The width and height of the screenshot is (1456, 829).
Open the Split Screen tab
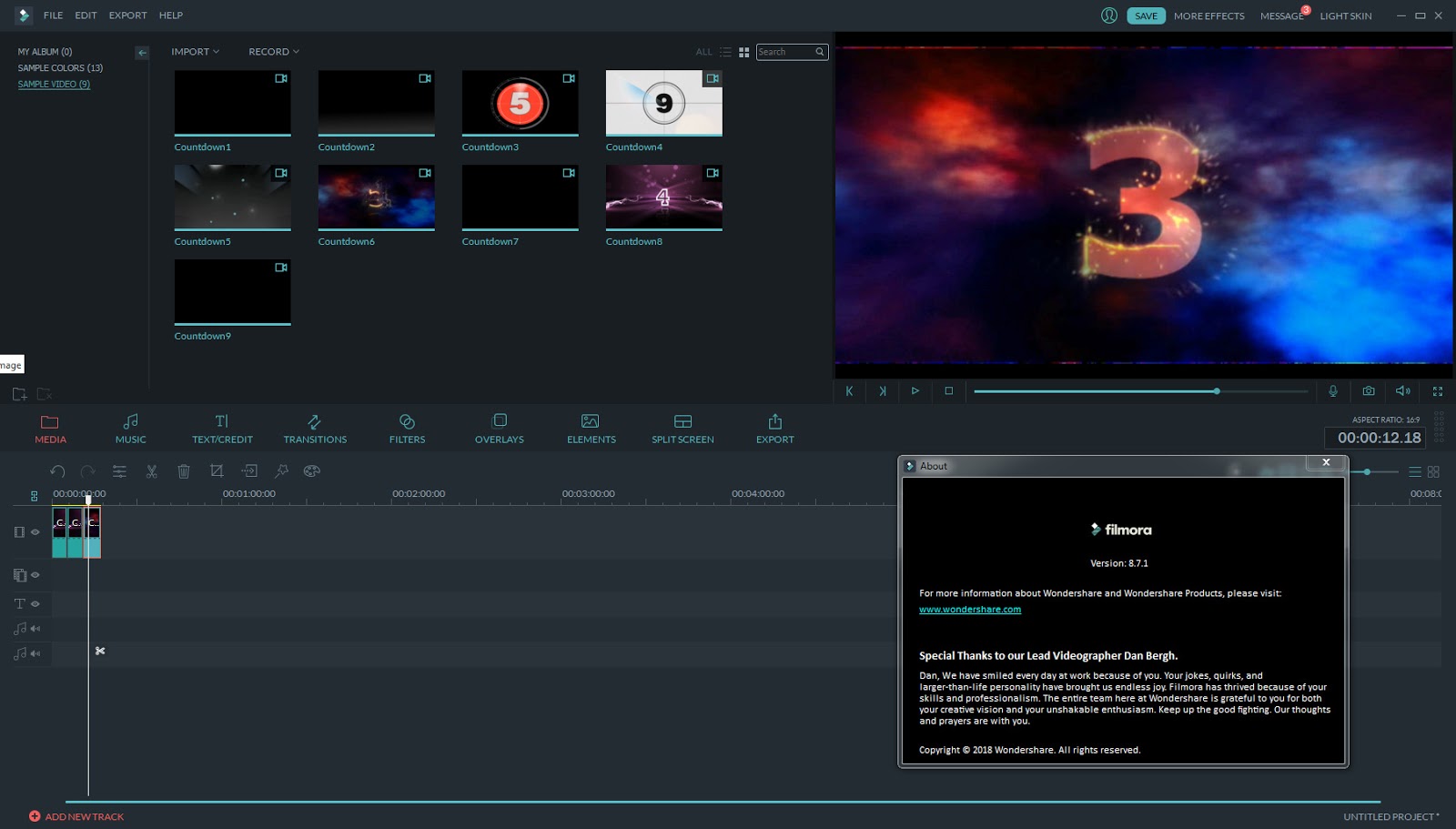pos(682,429)
